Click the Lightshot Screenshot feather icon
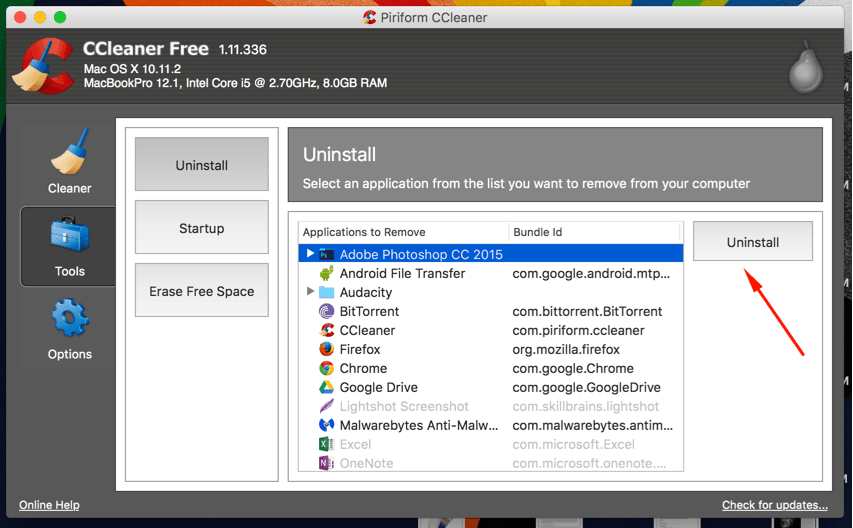The width and height of the screenshot is (853, 528). tap(326, 406)
